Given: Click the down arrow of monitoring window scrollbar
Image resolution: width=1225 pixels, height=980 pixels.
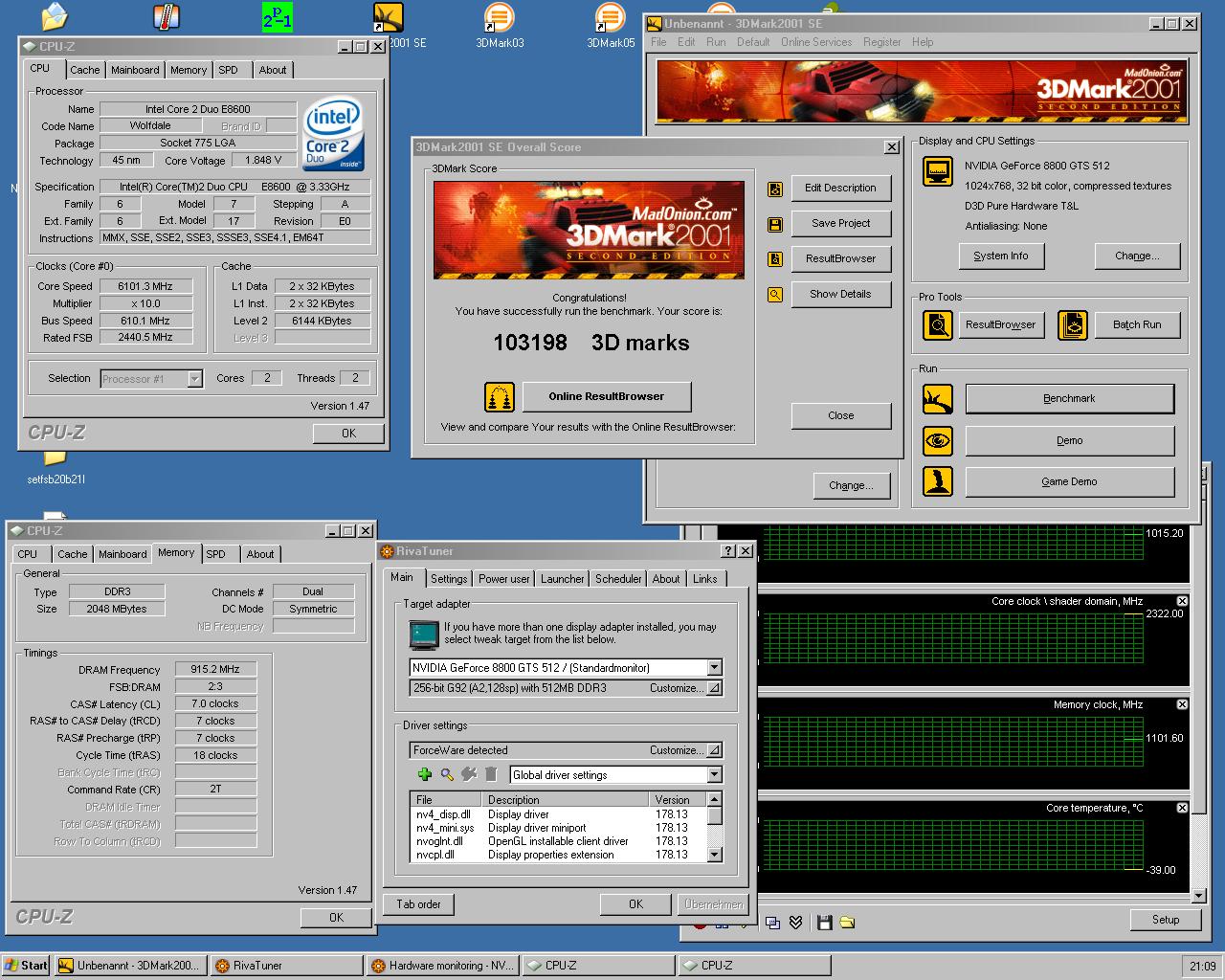Looking at the screenshot, I should tap(1199, 896).
